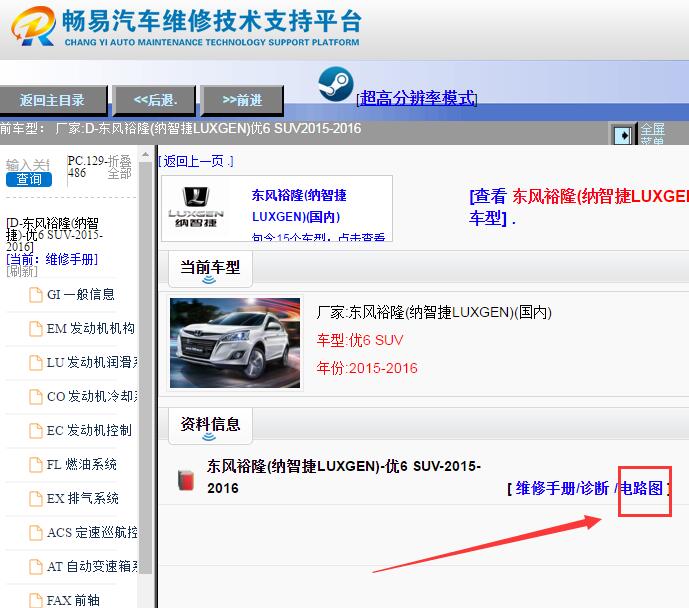Go forward with the >>前进 button

242,100
